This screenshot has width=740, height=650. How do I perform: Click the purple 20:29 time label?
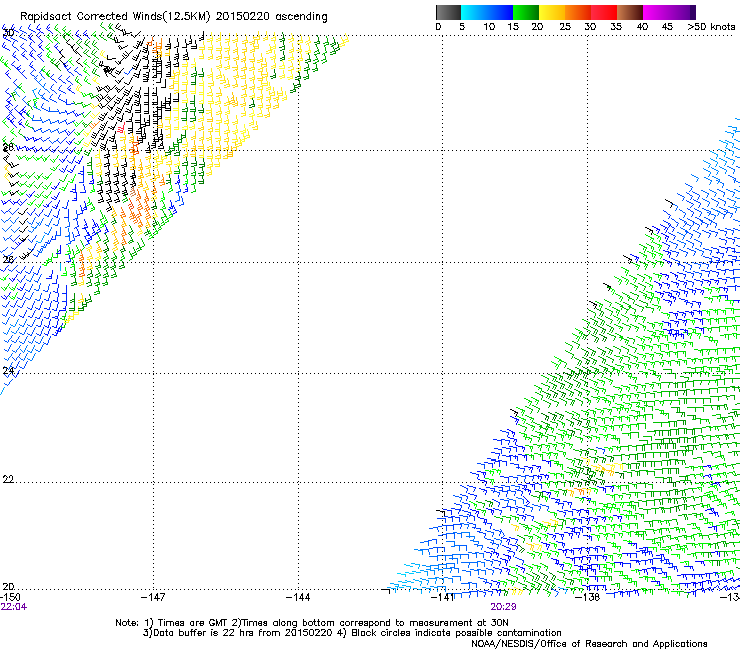click(x=503, y=607)
